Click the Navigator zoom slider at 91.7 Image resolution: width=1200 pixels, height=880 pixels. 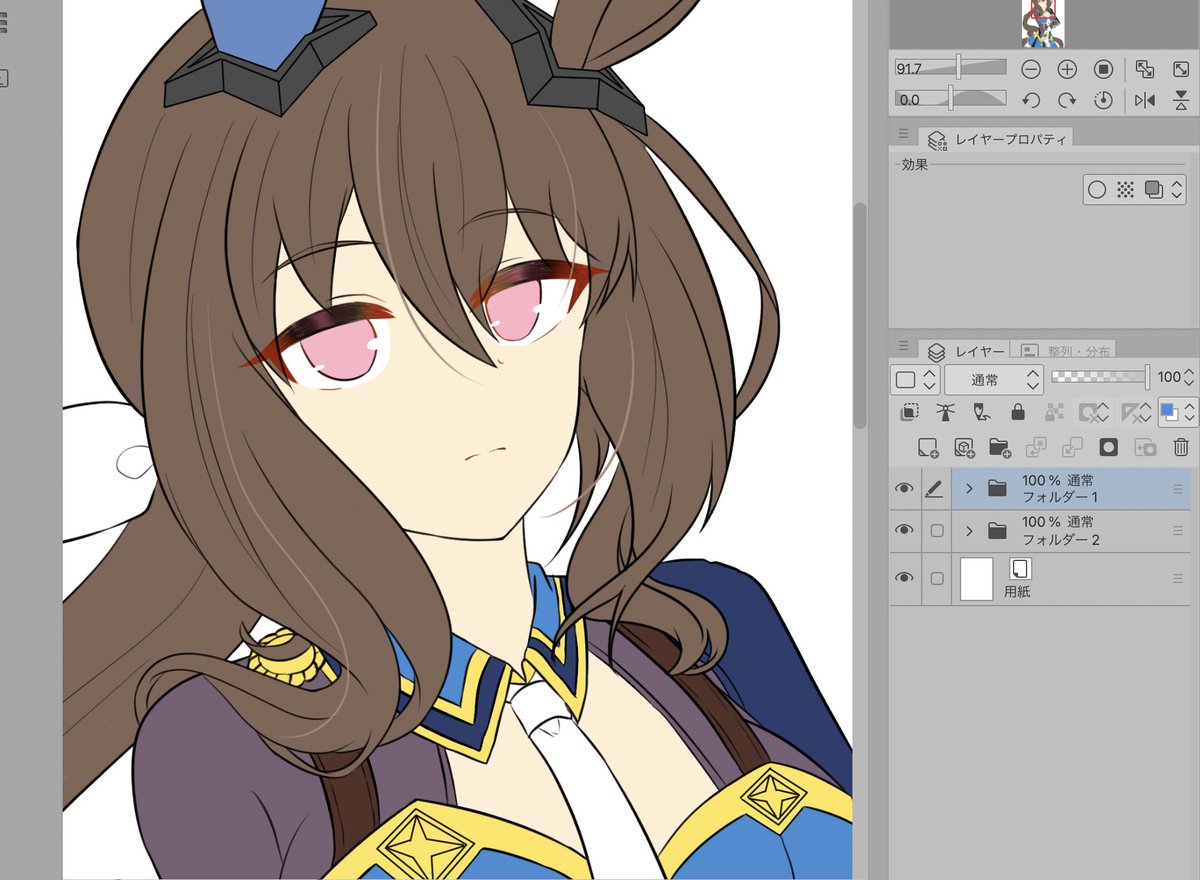click(x=950, y=68)
